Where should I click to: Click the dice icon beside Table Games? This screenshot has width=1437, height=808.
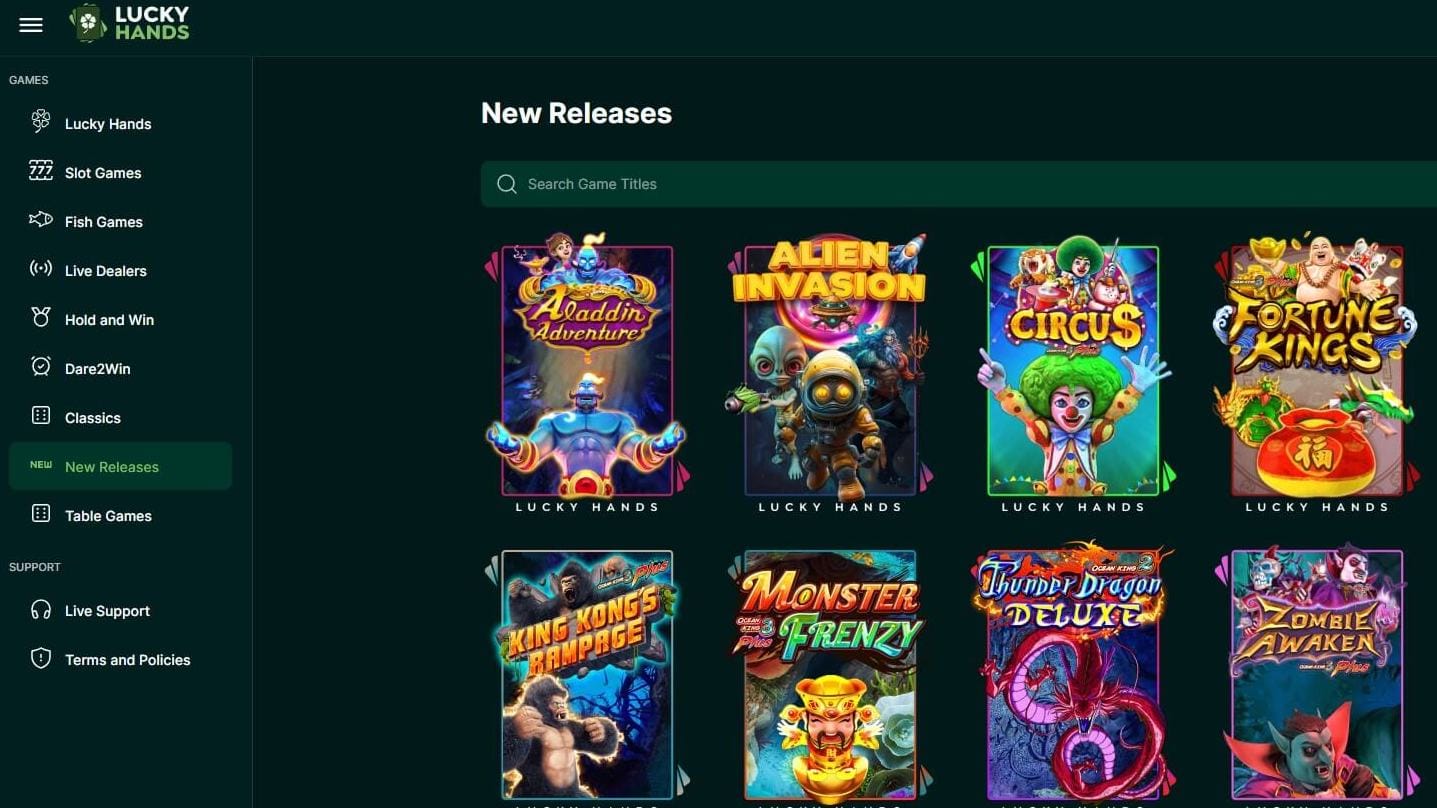coord(41,514)
